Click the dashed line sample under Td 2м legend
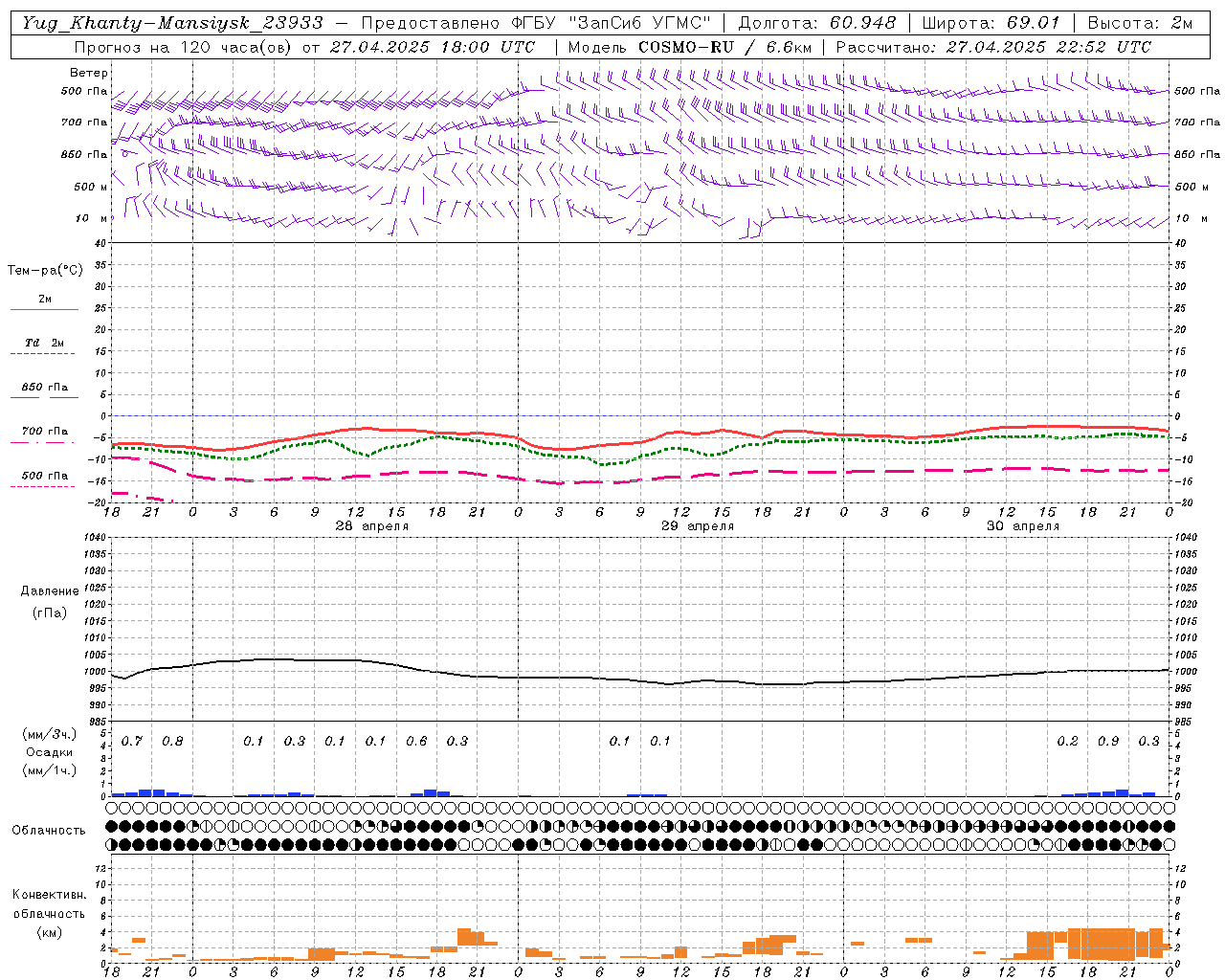The width and height of the screenshot is (1225, 980). point(42,354)
